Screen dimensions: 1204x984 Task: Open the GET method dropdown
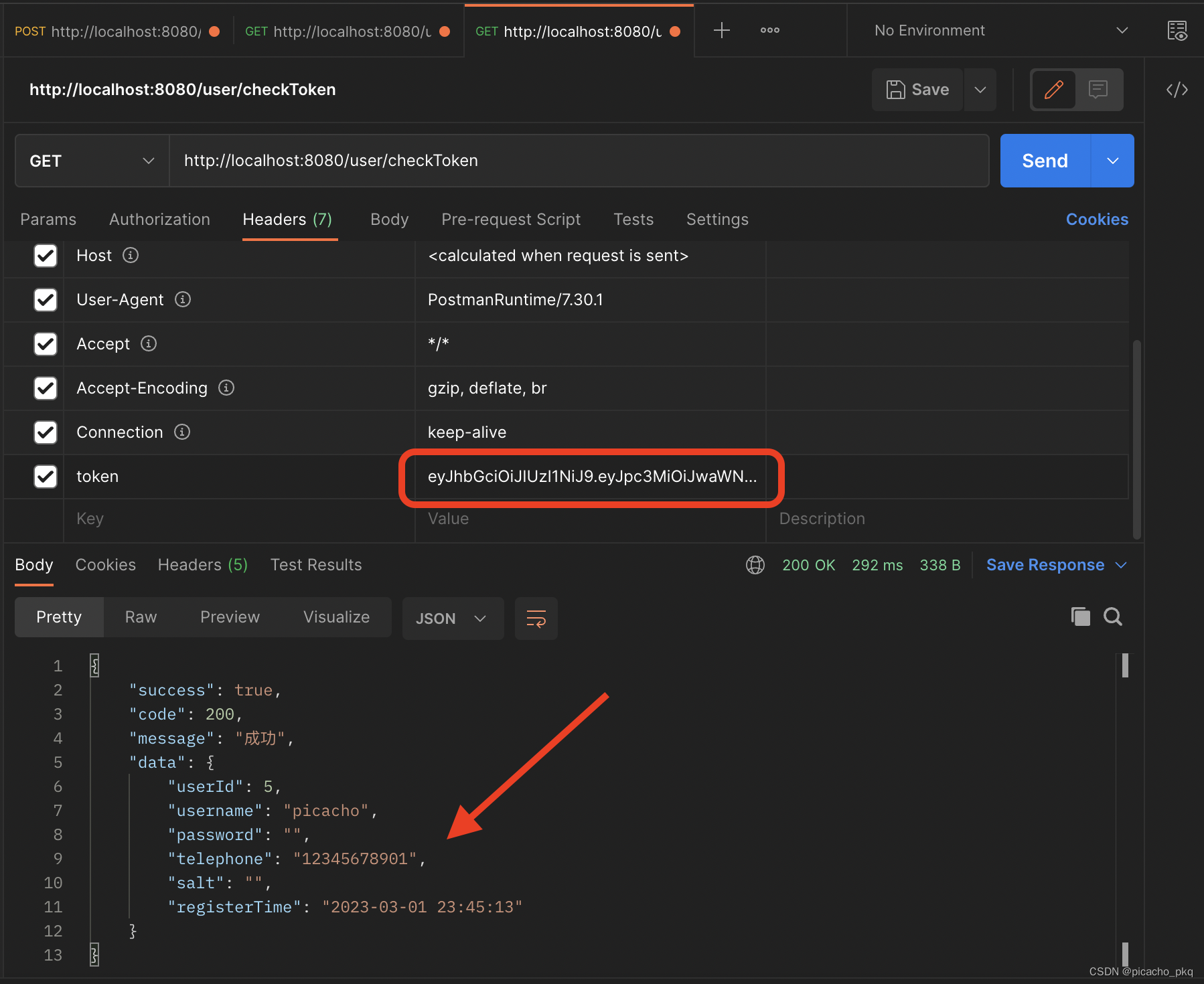(x=92, y=161)
